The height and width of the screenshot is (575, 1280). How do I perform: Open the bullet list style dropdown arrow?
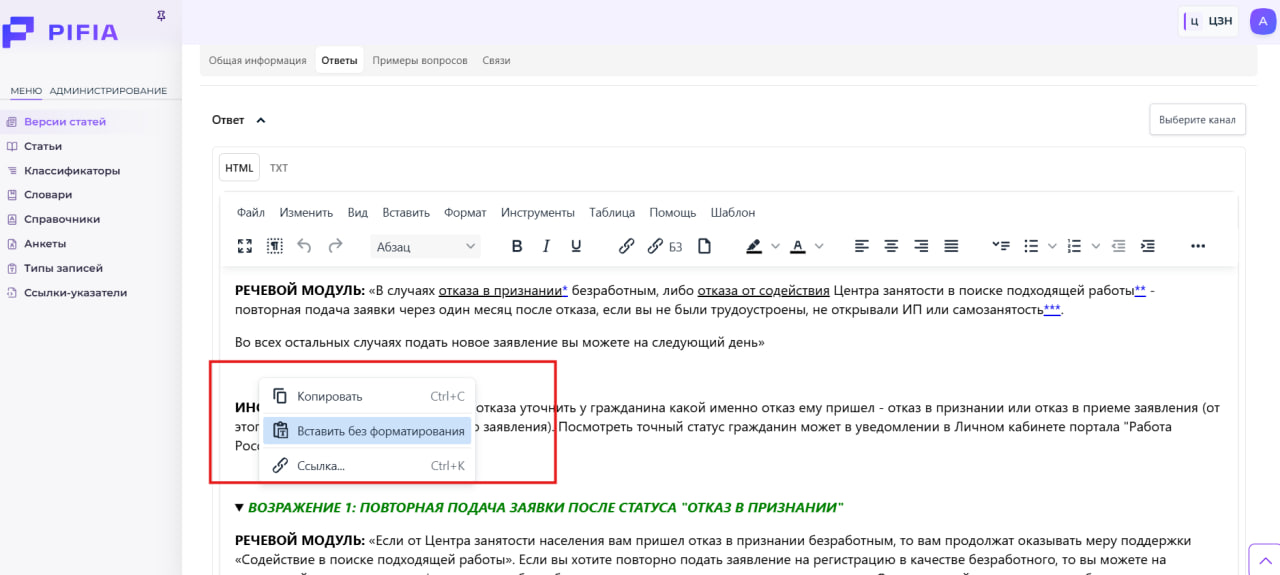point(1052,246)
